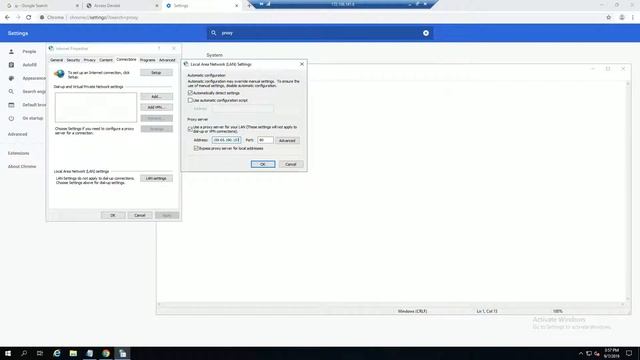Reload the Chrome page
The image size is (640, 360).
(29, 18)
